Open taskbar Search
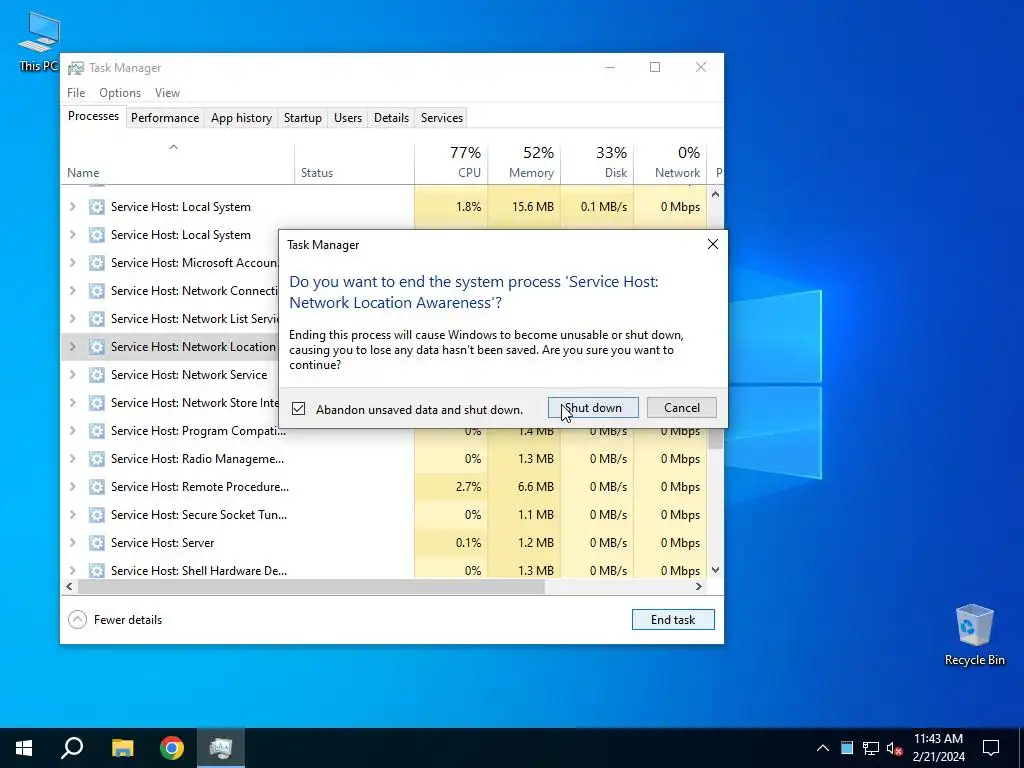The width and height of the screenshot is (1024, 768). 72,748
